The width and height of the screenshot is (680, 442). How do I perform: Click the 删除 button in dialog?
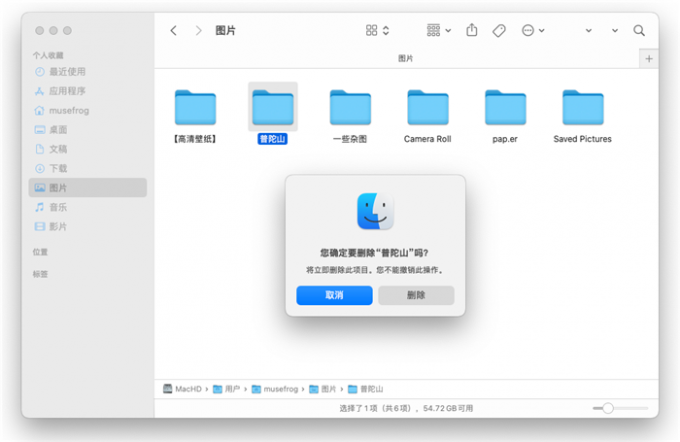coord(416,295)
